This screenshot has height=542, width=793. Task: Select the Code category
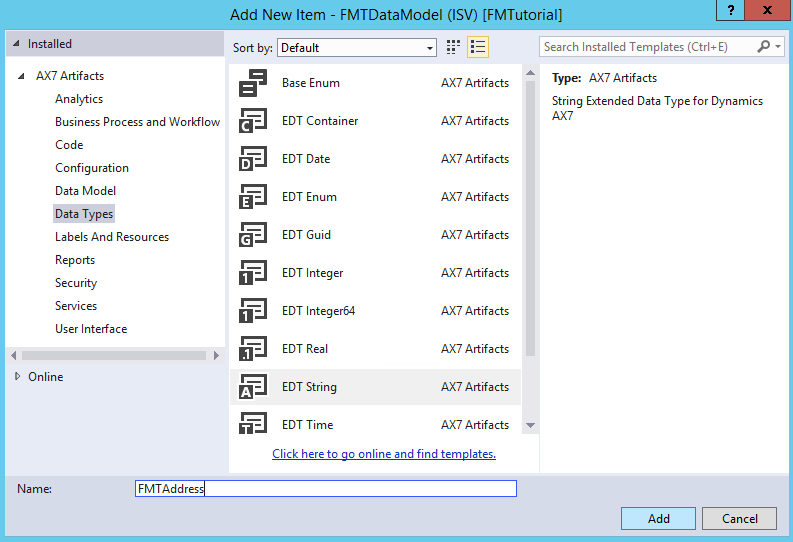(x=69, y=145)
